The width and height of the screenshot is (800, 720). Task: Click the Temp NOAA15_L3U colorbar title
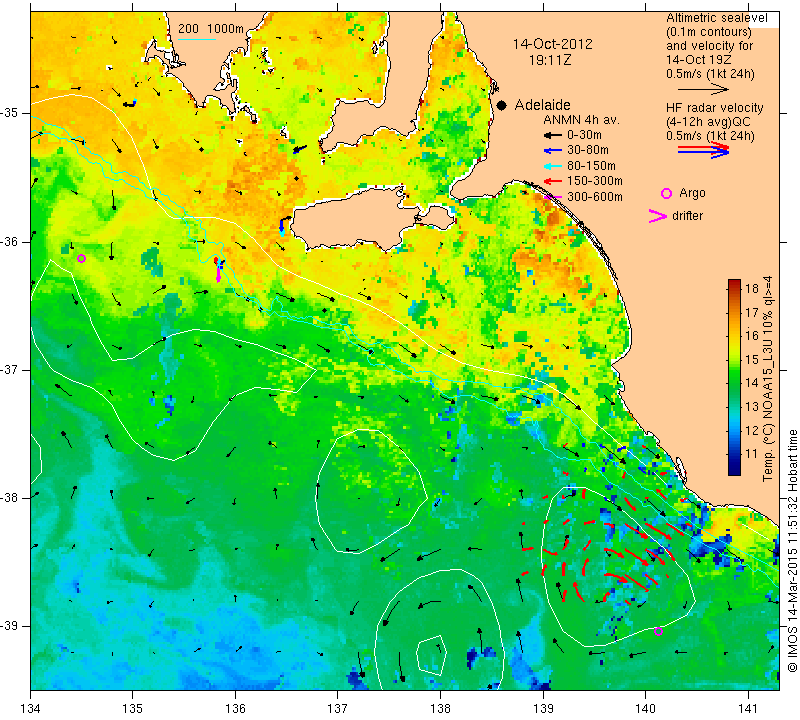pos(768,379)
